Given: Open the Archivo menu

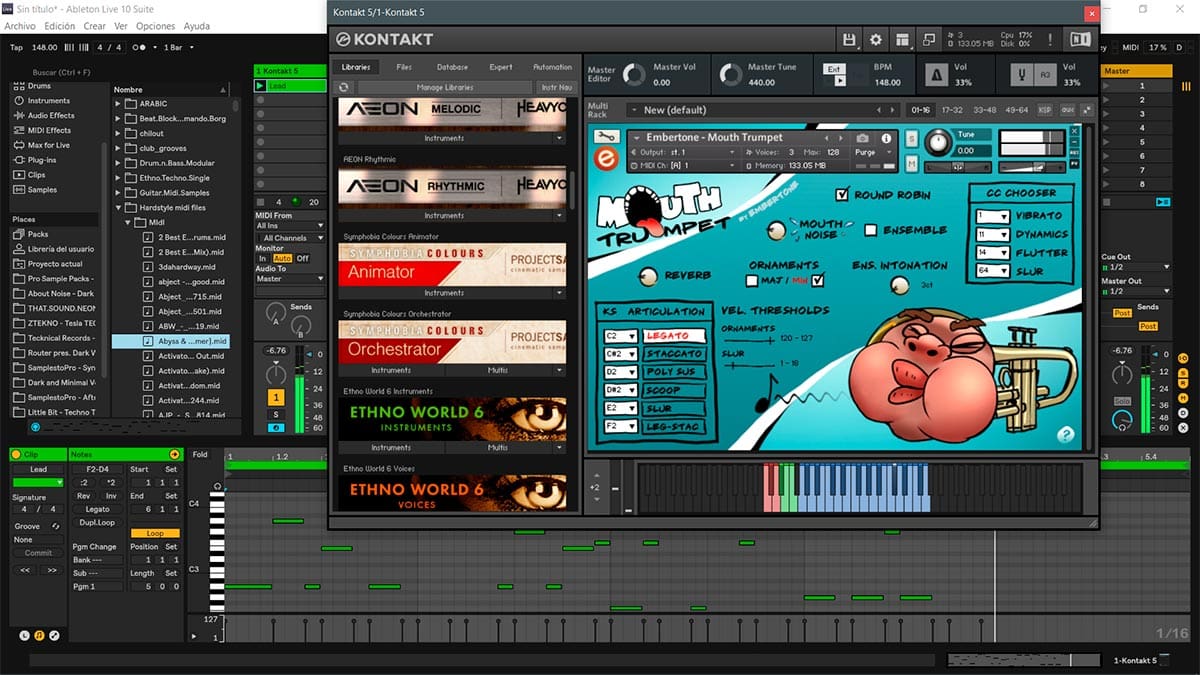Looking at the screenshot, I should pyautogui.click(x=20, y=26).
